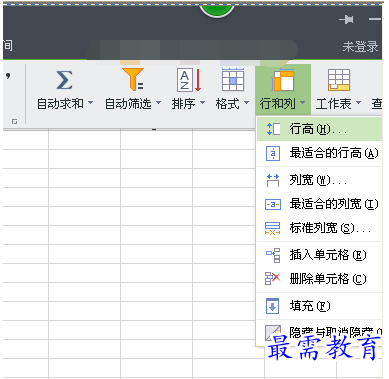Select 行高(H)... menu item
The image size is (389, 379).
[x=320, y=129]
